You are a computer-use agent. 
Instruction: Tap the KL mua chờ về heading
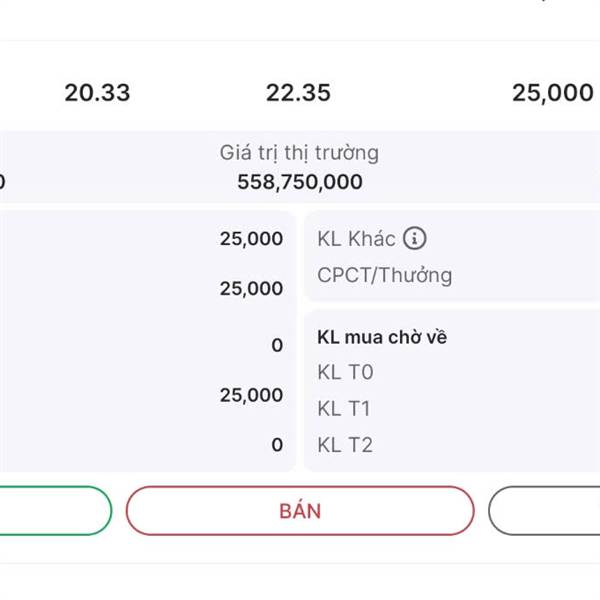pyautogui.click(x=382, y=338)
